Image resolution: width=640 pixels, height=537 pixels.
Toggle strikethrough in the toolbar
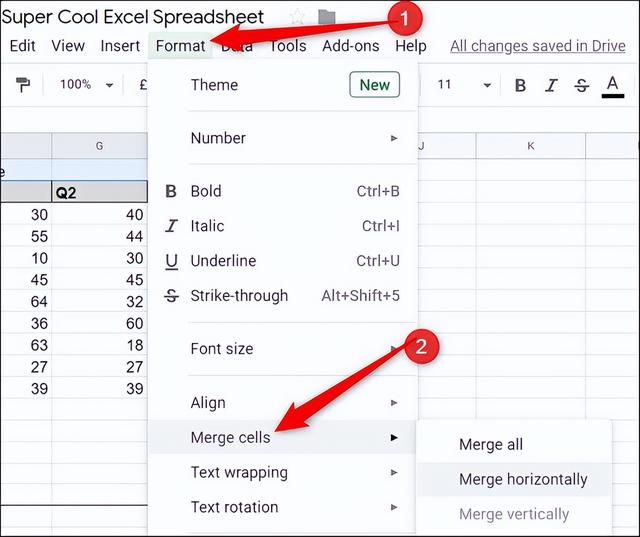click(x=582, y=85)
